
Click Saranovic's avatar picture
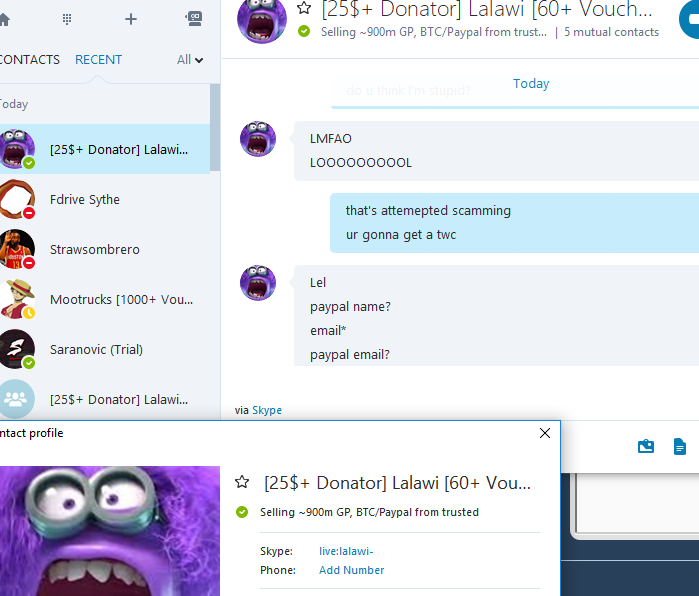tap(17, 349)
